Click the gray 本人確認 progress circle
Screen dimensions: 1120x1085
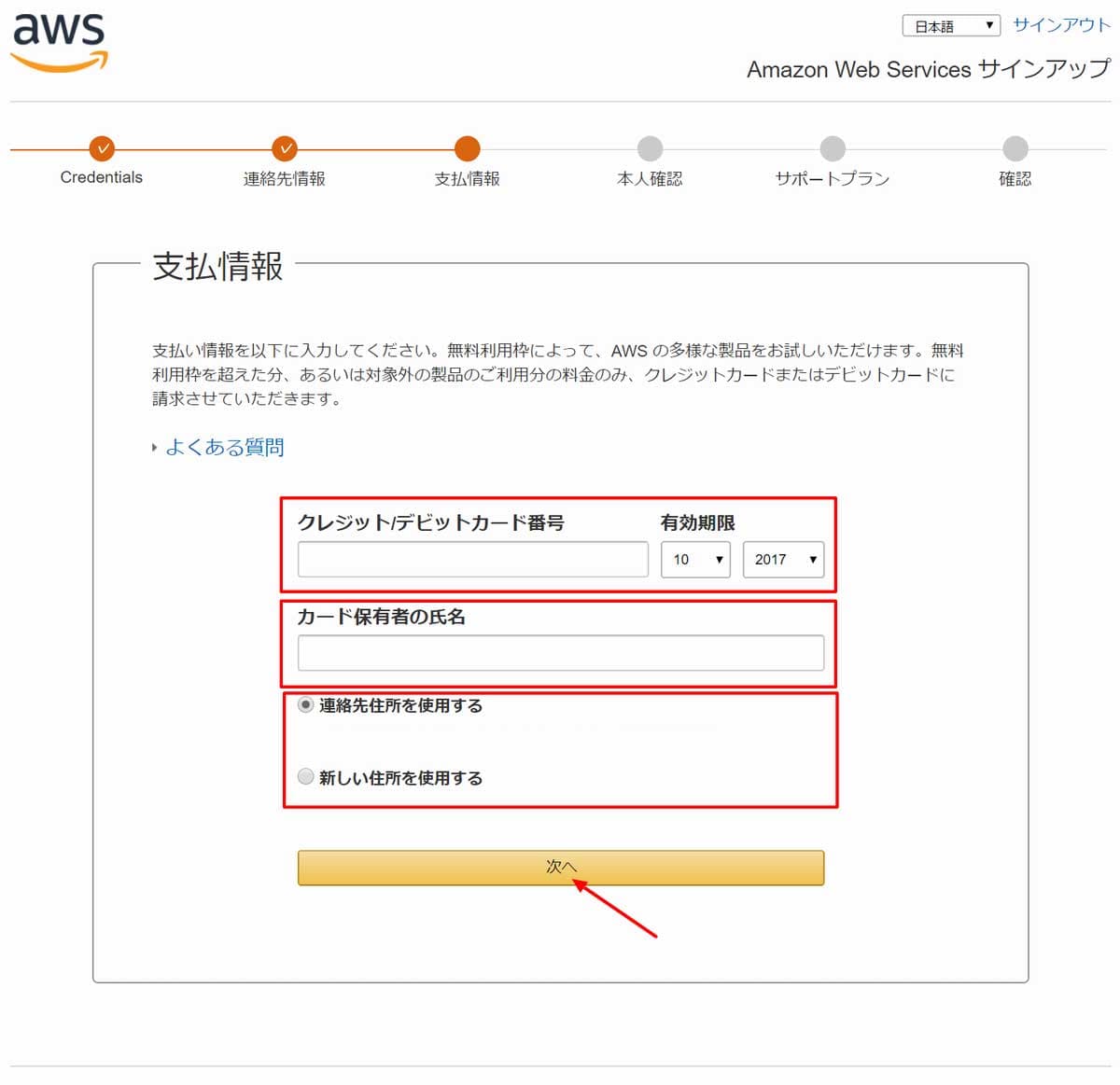click(651, 149)
